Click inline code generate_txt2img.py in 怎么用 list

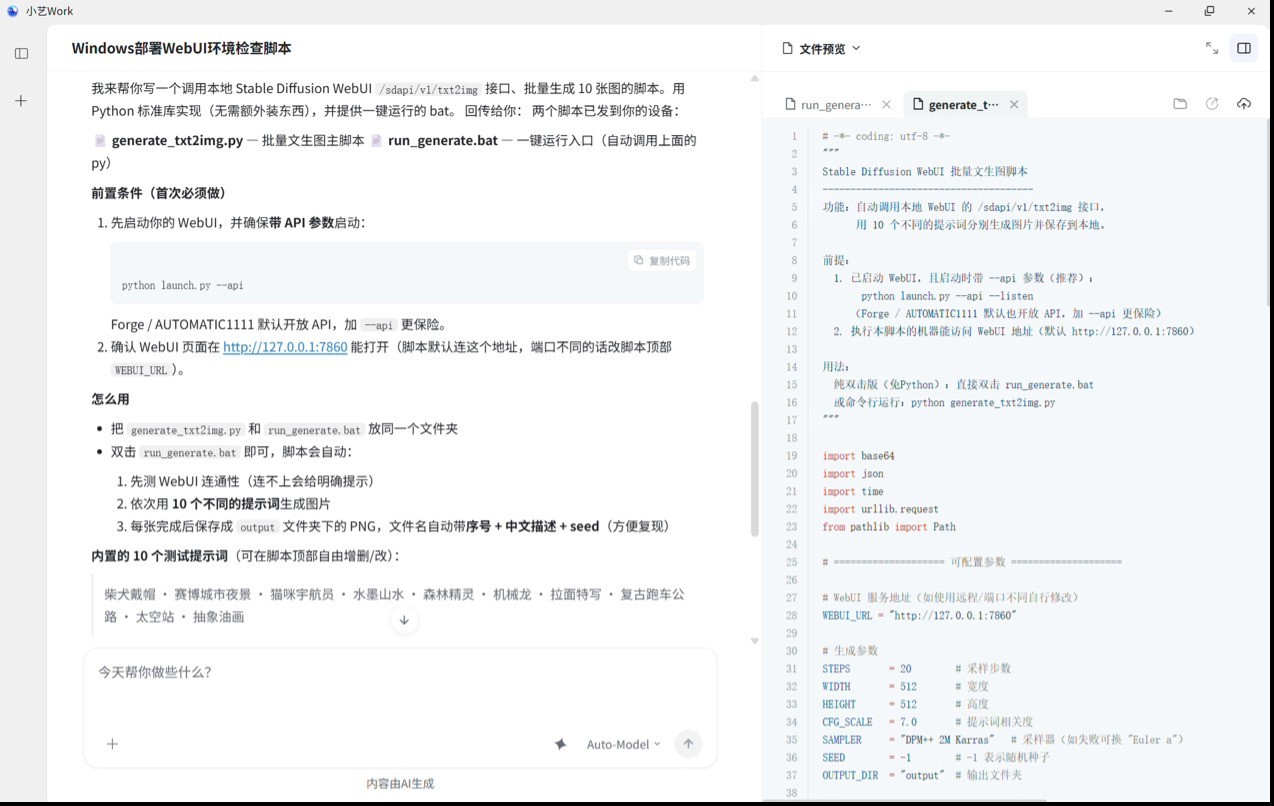186,430
